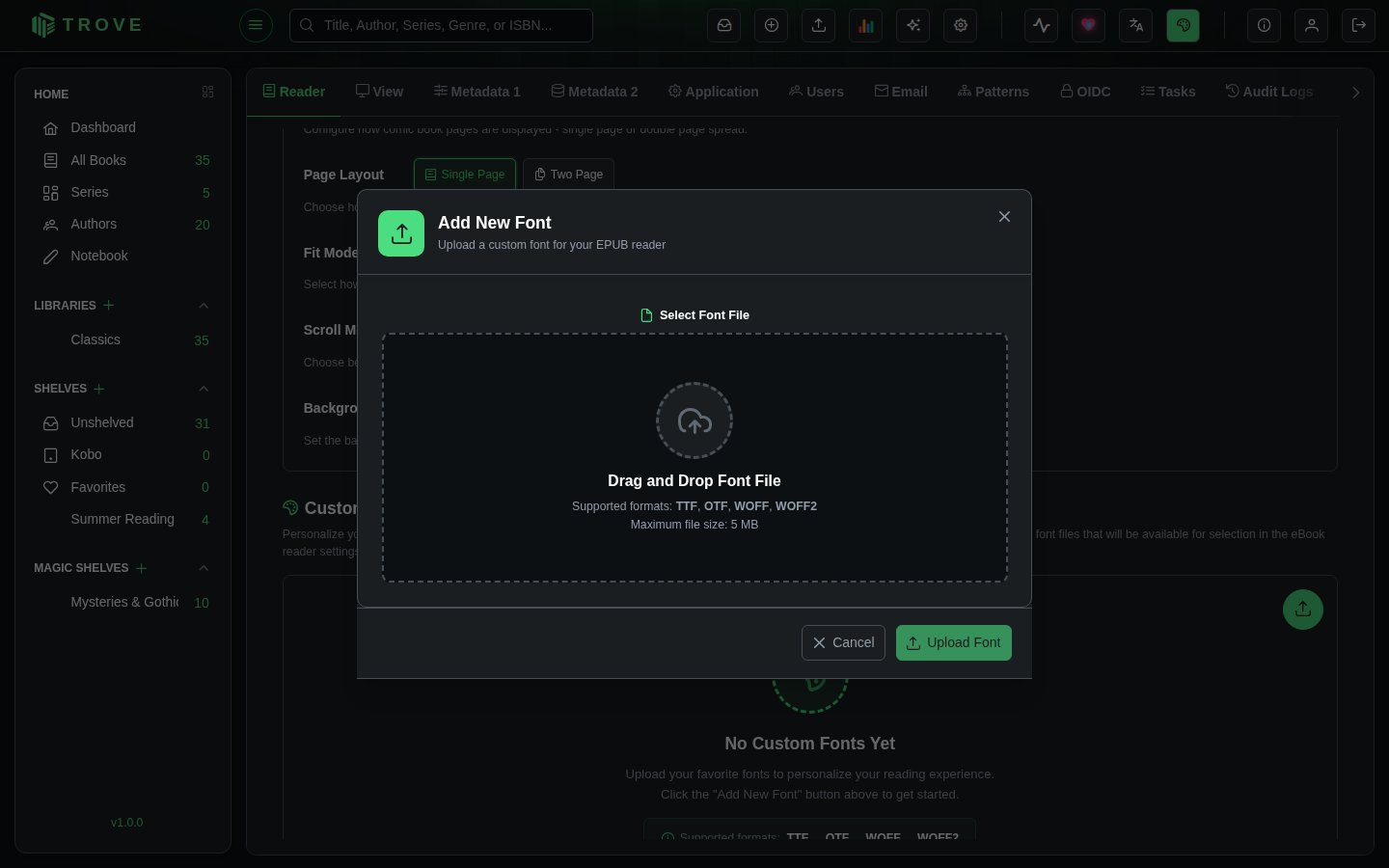The width and height of the screenshot is (1389, 868).
Task: Click the v1.0.0 version text
Action: coord(126,823)
